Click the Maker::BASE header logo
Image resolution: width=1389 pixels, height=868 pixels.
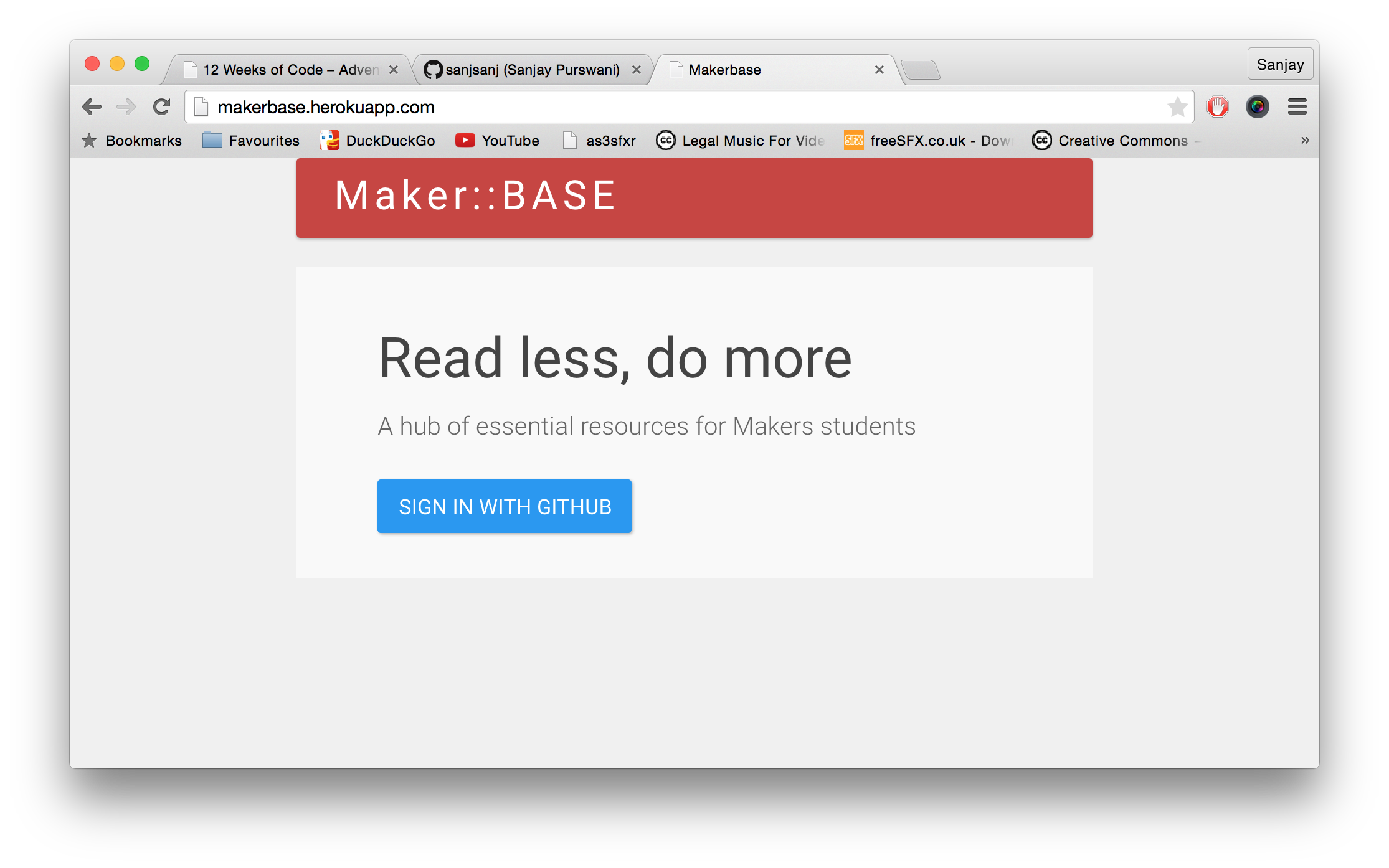coord(475,196)
